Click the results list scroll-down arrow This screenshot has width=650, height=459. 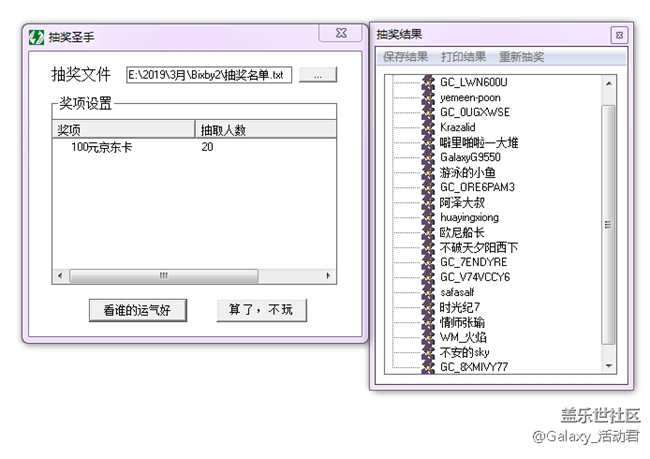pos(610,367)
